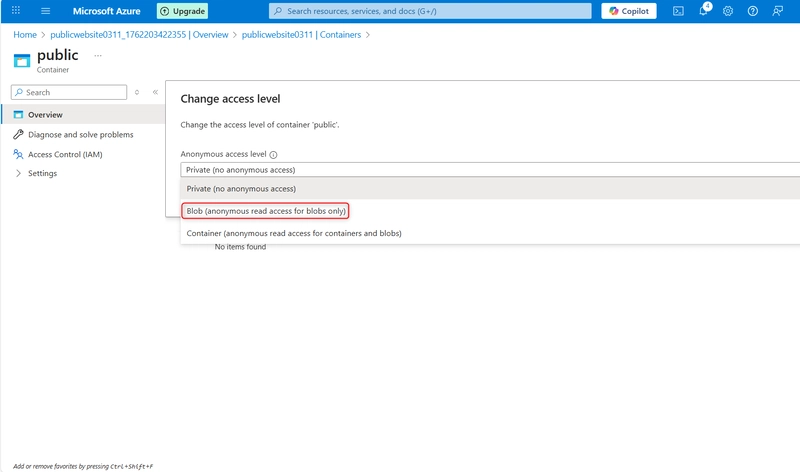Open the notifications bell
Screen dimensions: 800x472
(703, 11)
